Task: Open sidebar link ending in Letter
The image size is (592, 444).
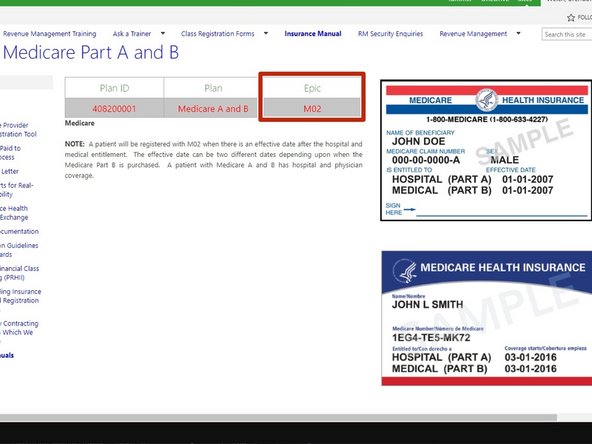Action: coord(9,171)
